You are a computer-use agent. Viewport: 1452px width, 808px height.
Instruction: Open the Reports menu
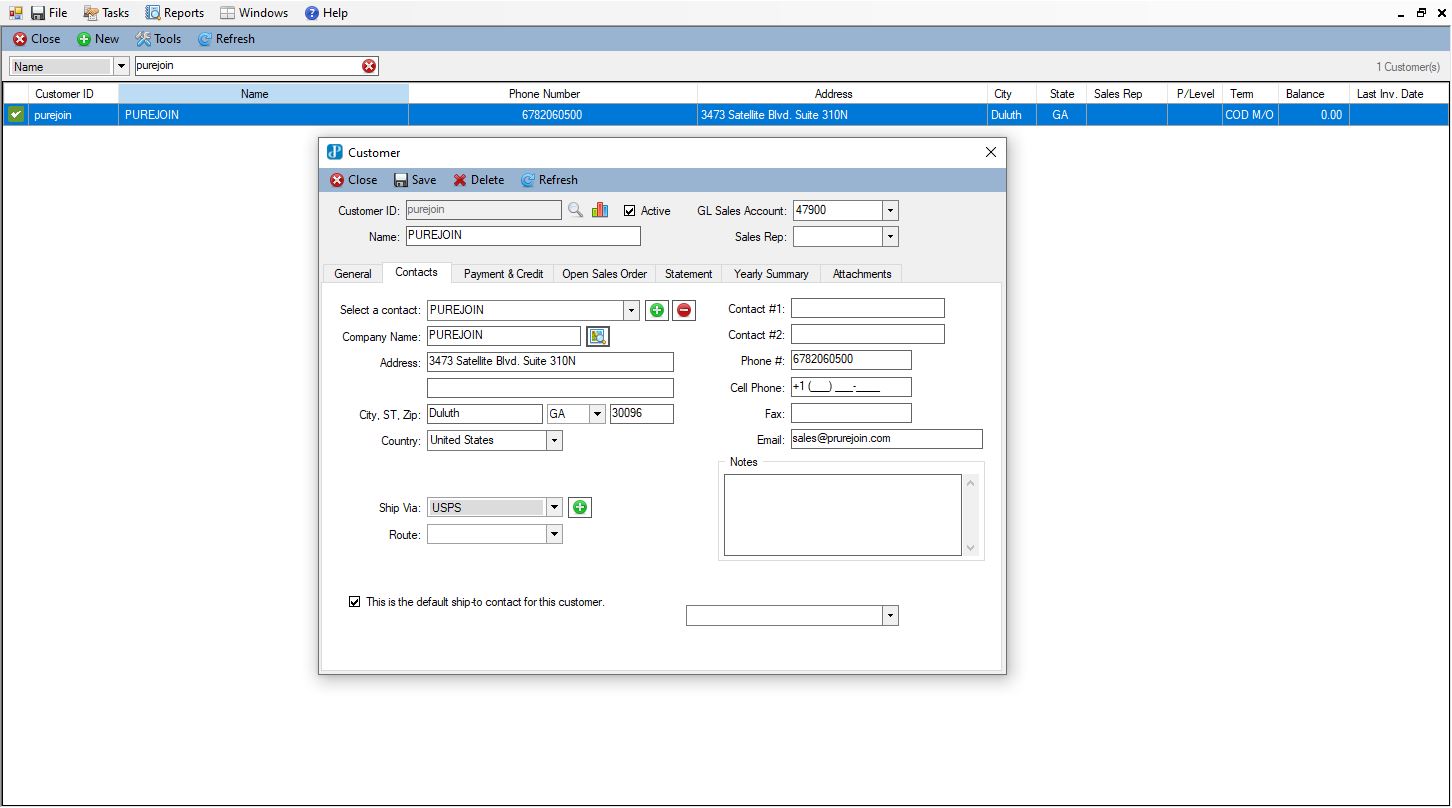[x=175, y=13]
